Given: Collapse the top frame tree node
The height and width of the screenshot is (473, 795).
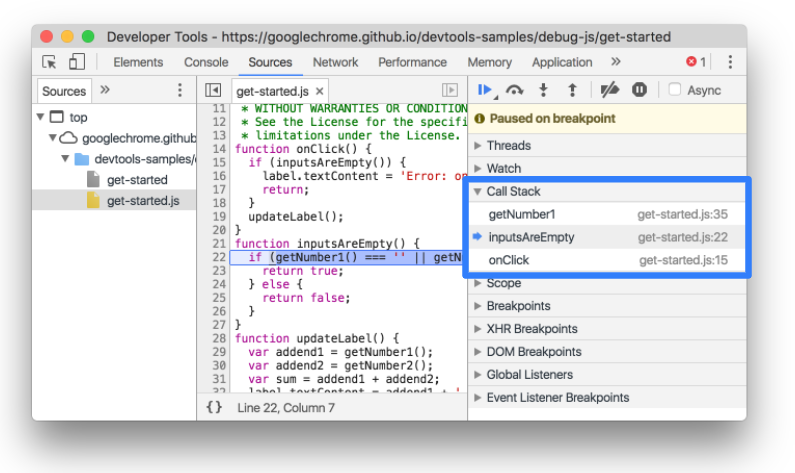Looking at the screenshot, I should 41,117.
